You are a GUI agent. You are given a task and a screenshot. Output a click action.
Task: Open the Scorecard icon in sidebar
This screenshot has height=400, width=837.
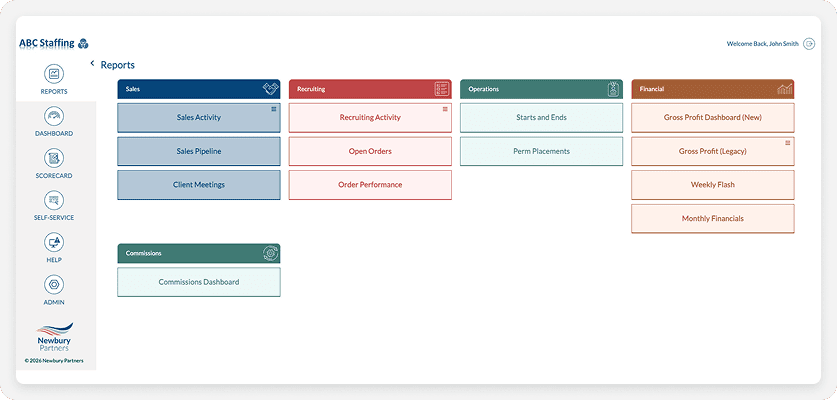tap(54, 158)
